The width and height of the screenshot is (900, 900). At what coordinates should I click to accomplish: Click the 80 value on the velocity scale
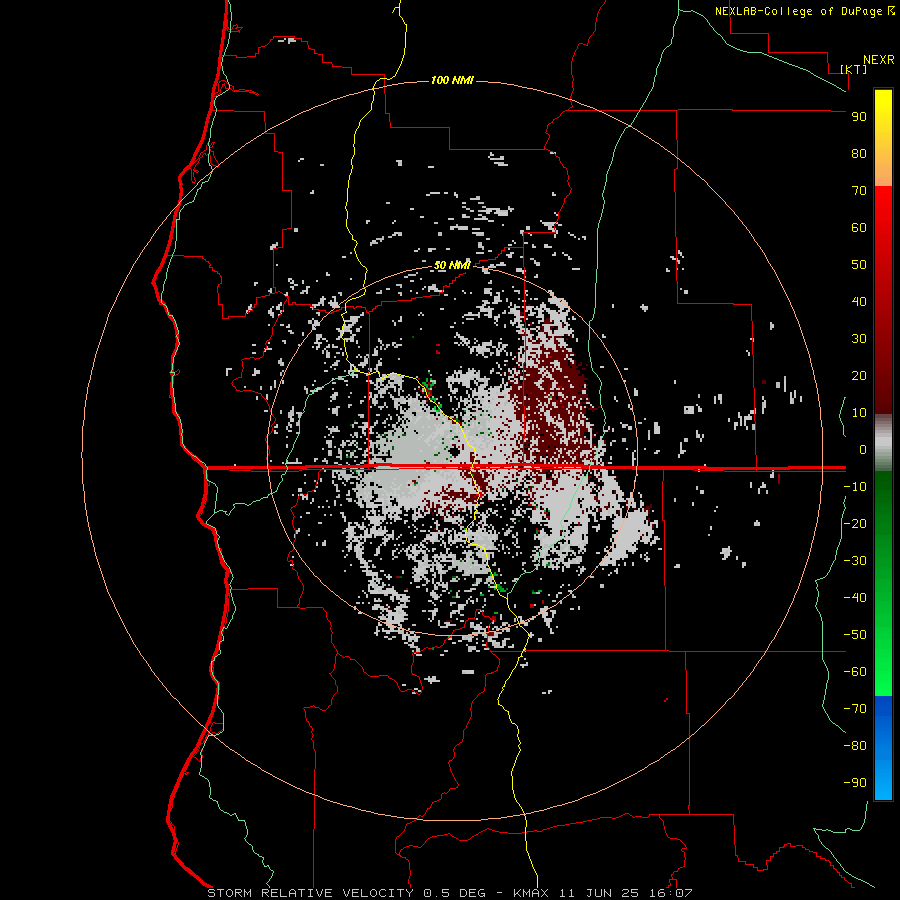tap(859, 153)
